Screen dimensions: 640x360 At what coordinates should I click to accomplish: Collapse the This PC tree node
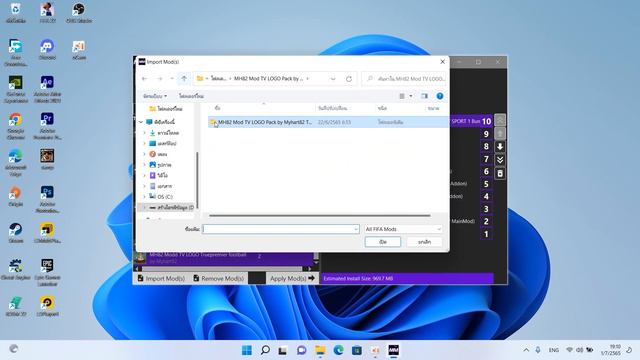pyautogui.click(x=141, y=122)
